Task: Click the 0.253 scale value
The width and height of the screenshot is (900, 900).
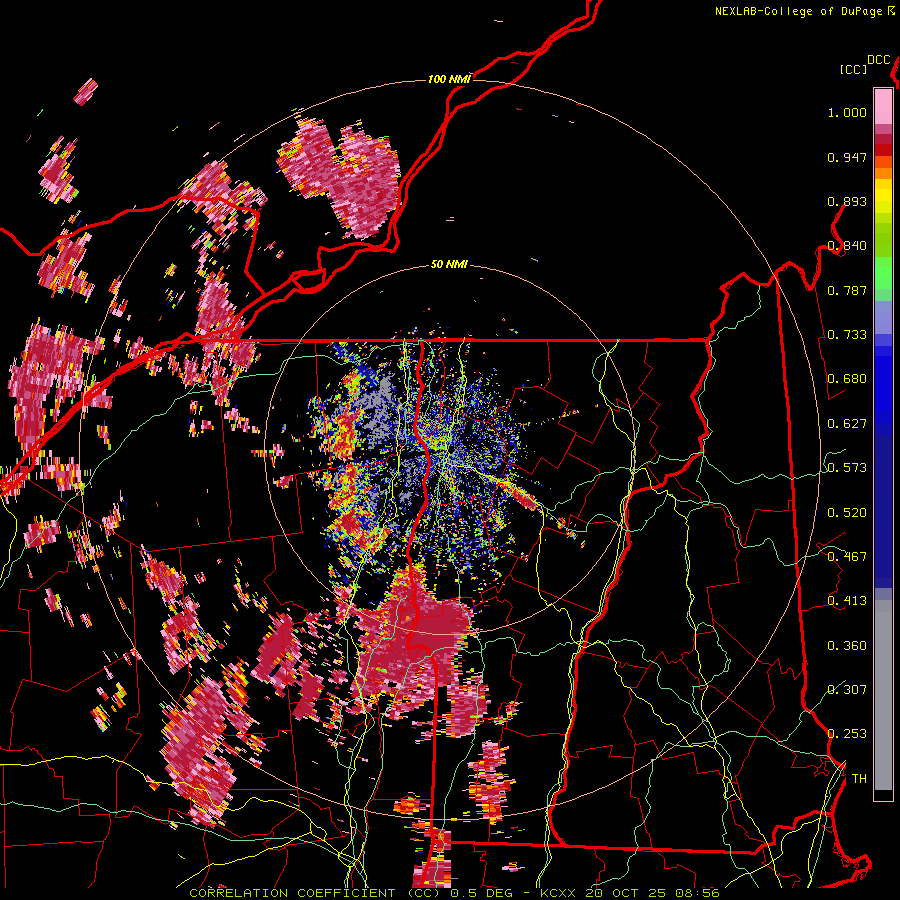Action: 847,734
